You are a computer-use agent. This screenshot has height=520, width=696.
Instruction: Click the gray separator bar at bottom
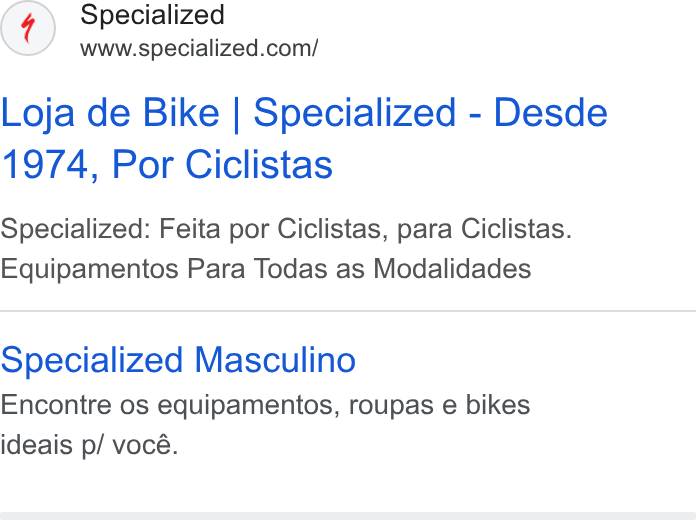348,516
